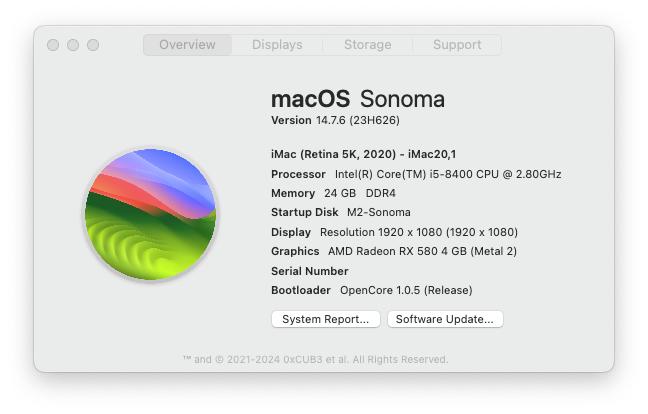Click the macOS Sonoma logo image
Screen dimensions: 648x414
tap(150, 214)
